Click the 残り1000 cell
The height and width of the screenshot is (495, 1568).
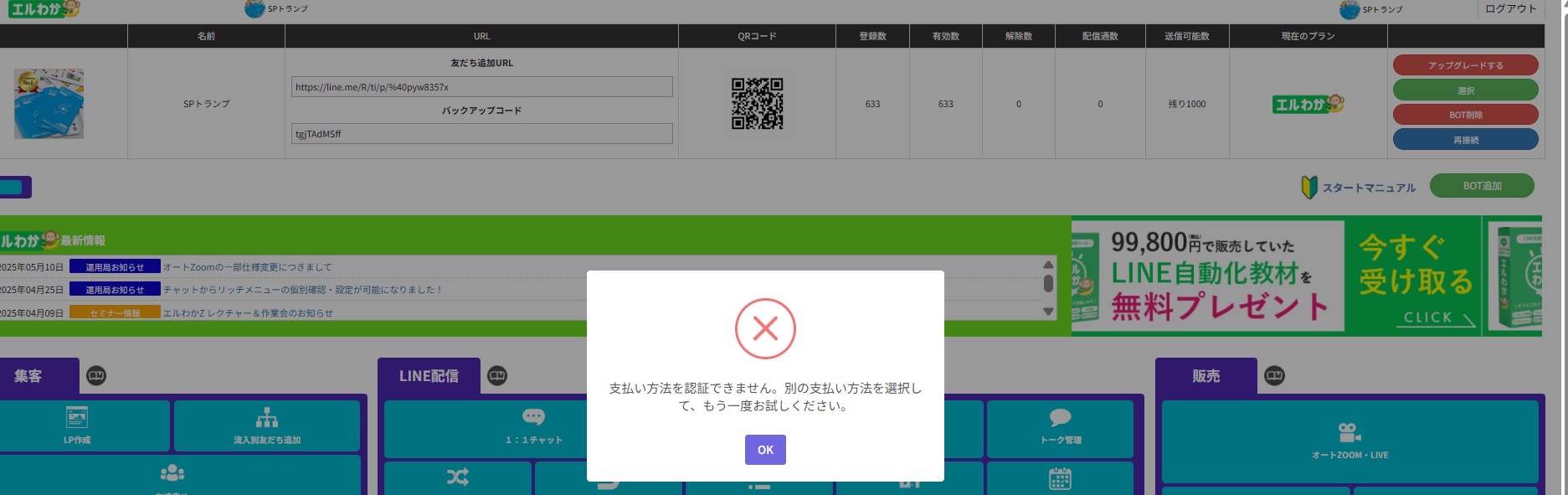pos(1187,104)
